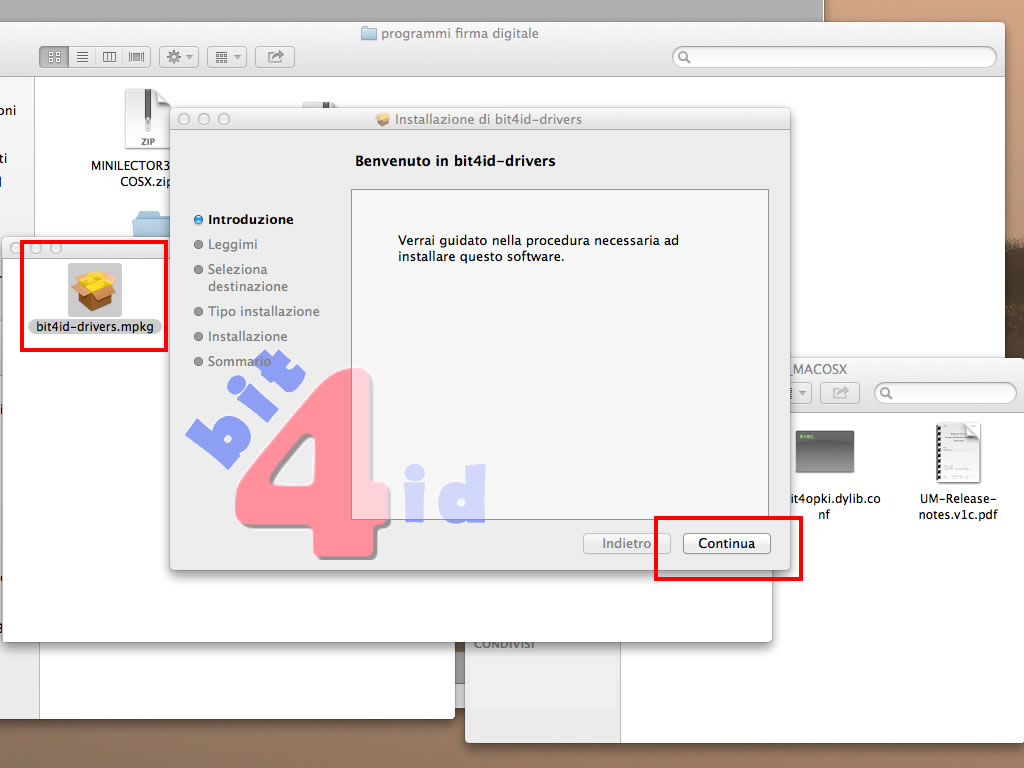Click the Continua button in installer

[x=726, y=543]
